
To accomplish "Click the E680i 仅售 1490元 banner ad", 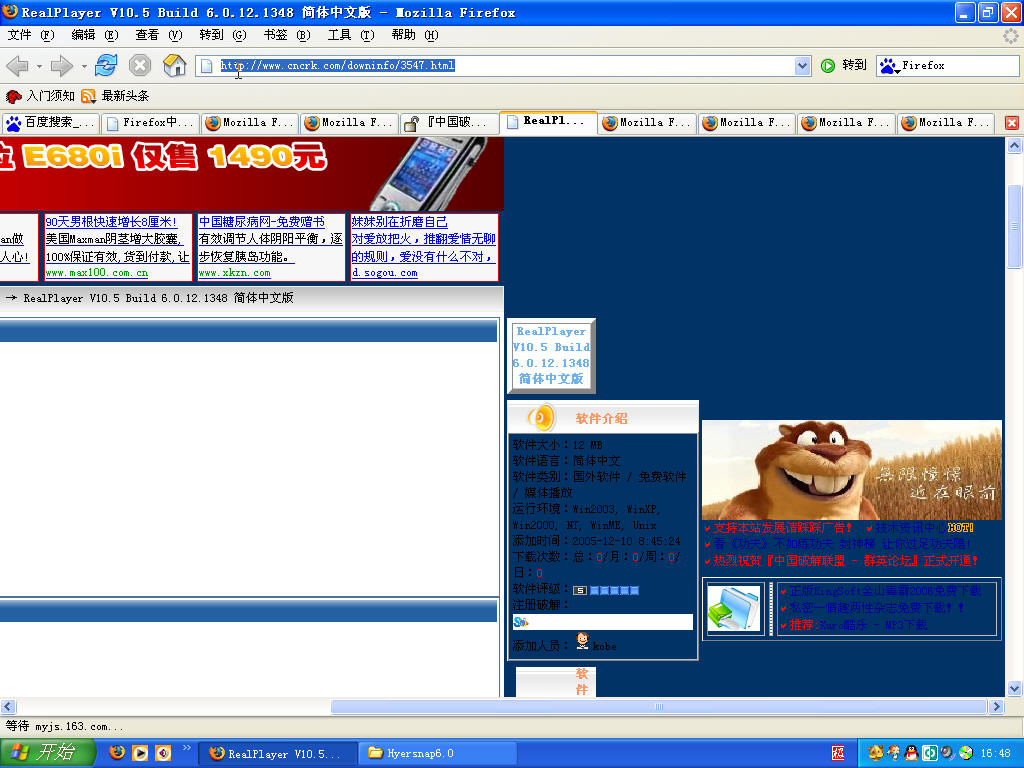I will click(x=251, y=174).
